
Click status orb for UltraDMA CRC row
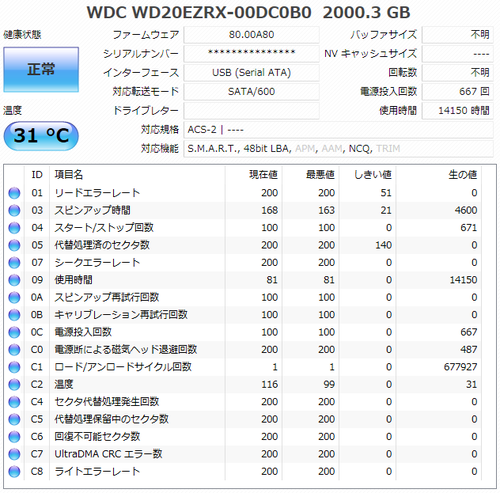tap(14, 454)
